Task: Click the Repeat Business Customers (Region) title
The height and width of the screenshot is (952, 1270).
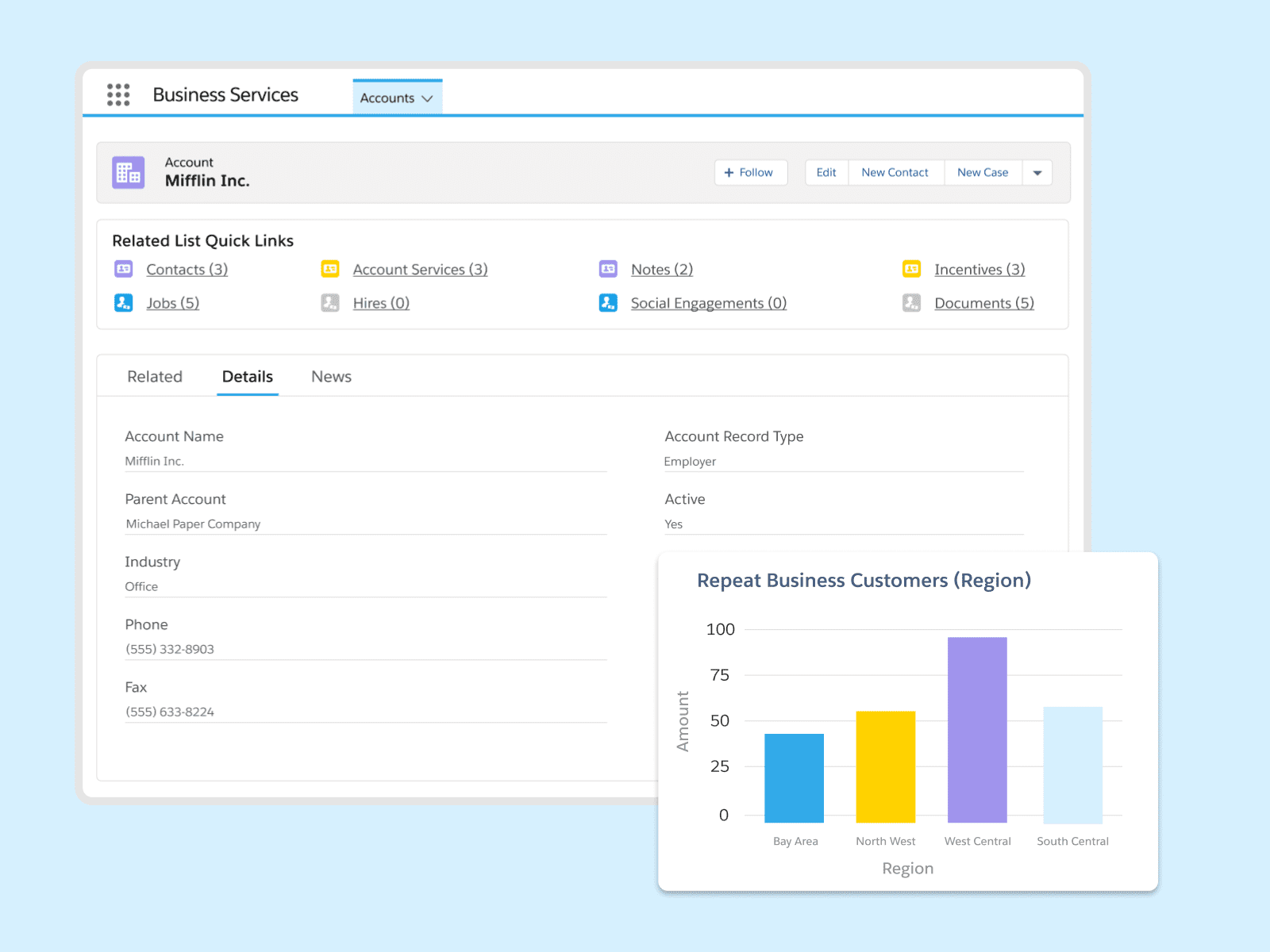Action: pyautogui.click(x=864, y=580)
